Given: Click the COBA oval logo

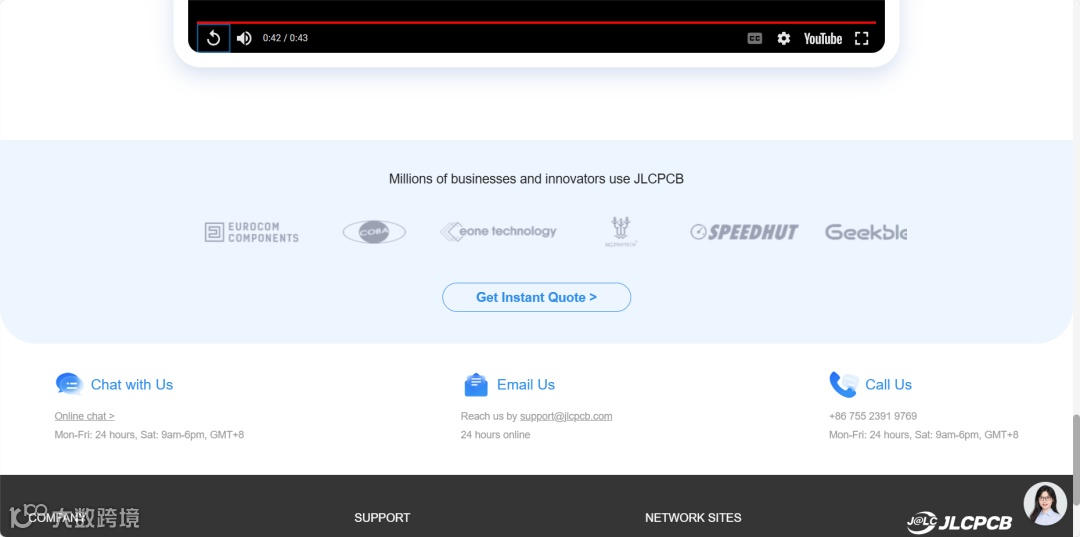Looking at the screenshot, I should [374, 232].
